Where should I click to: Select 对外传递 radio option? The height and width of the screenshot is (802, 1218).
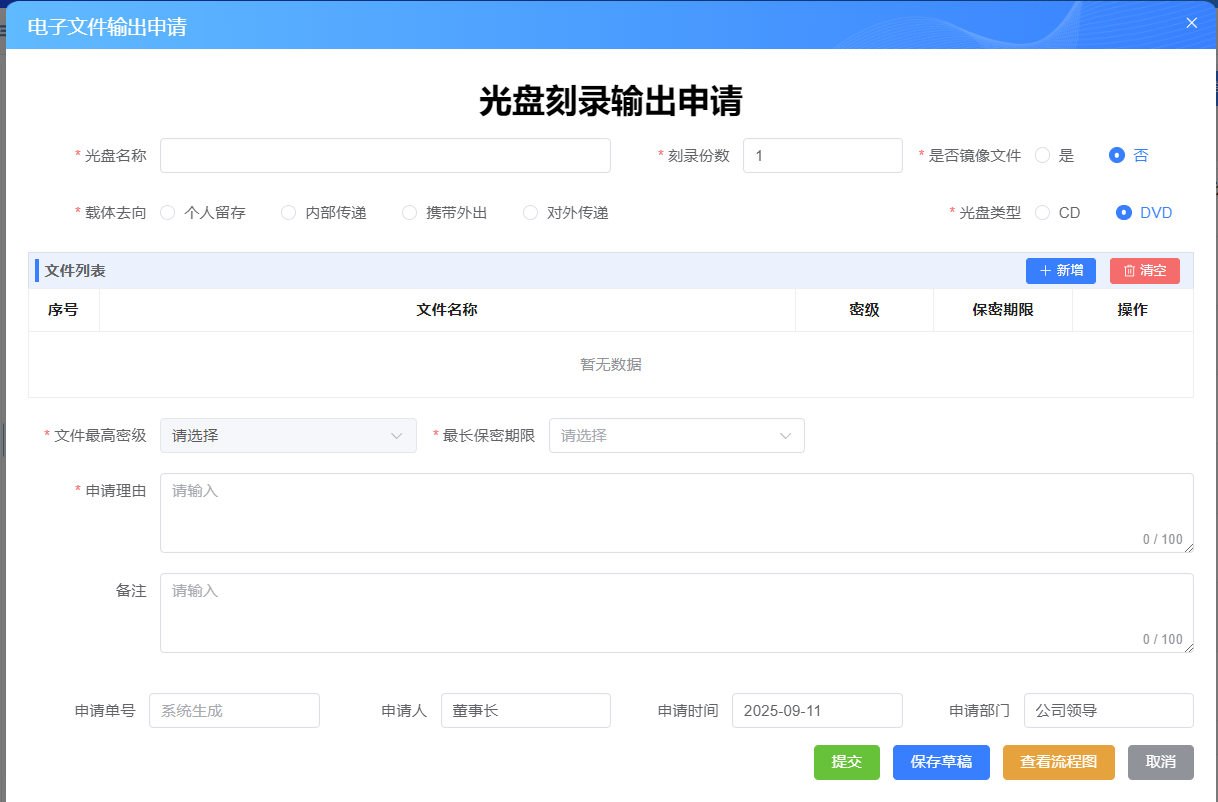[531, 212]
